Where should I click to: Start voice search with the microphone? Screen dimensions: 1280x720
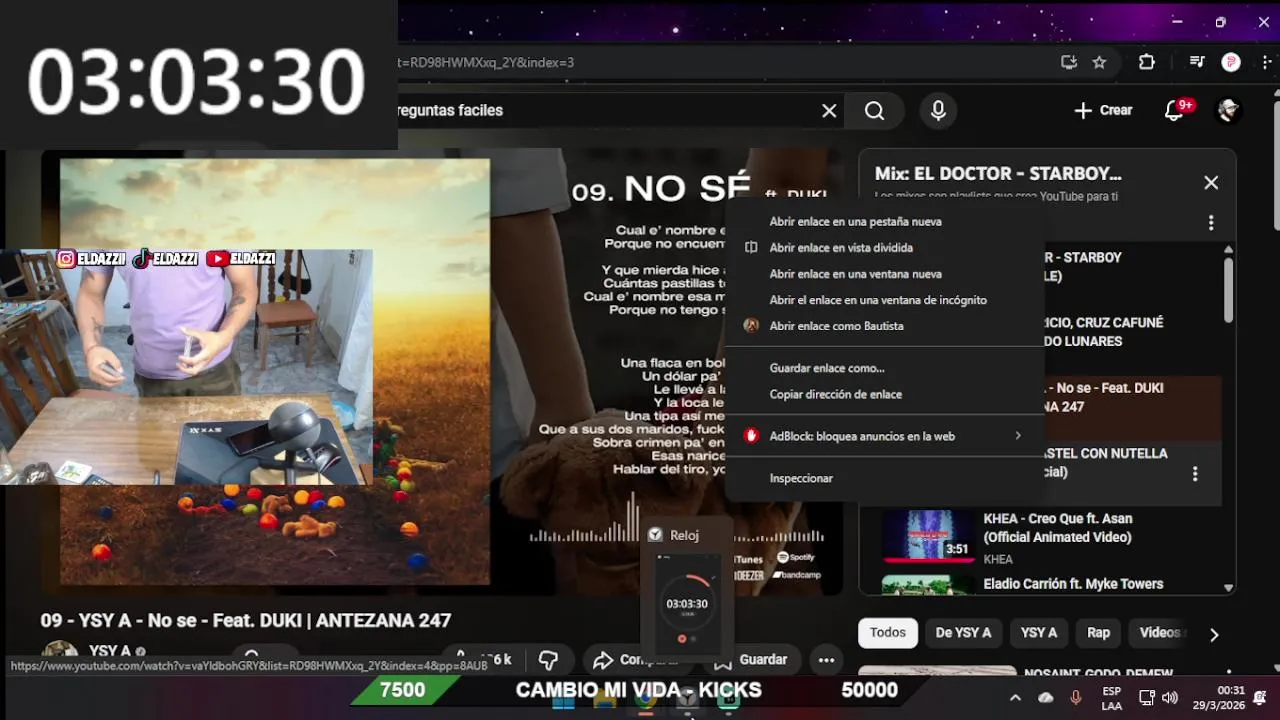click(x=938, y=111)
